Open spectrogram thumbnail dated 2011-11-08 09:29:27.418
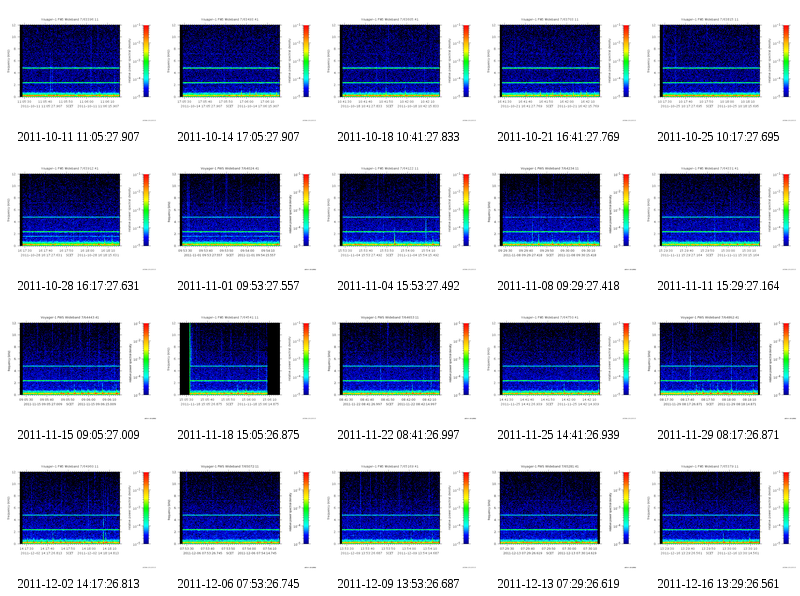 click(x=560, y=218)
